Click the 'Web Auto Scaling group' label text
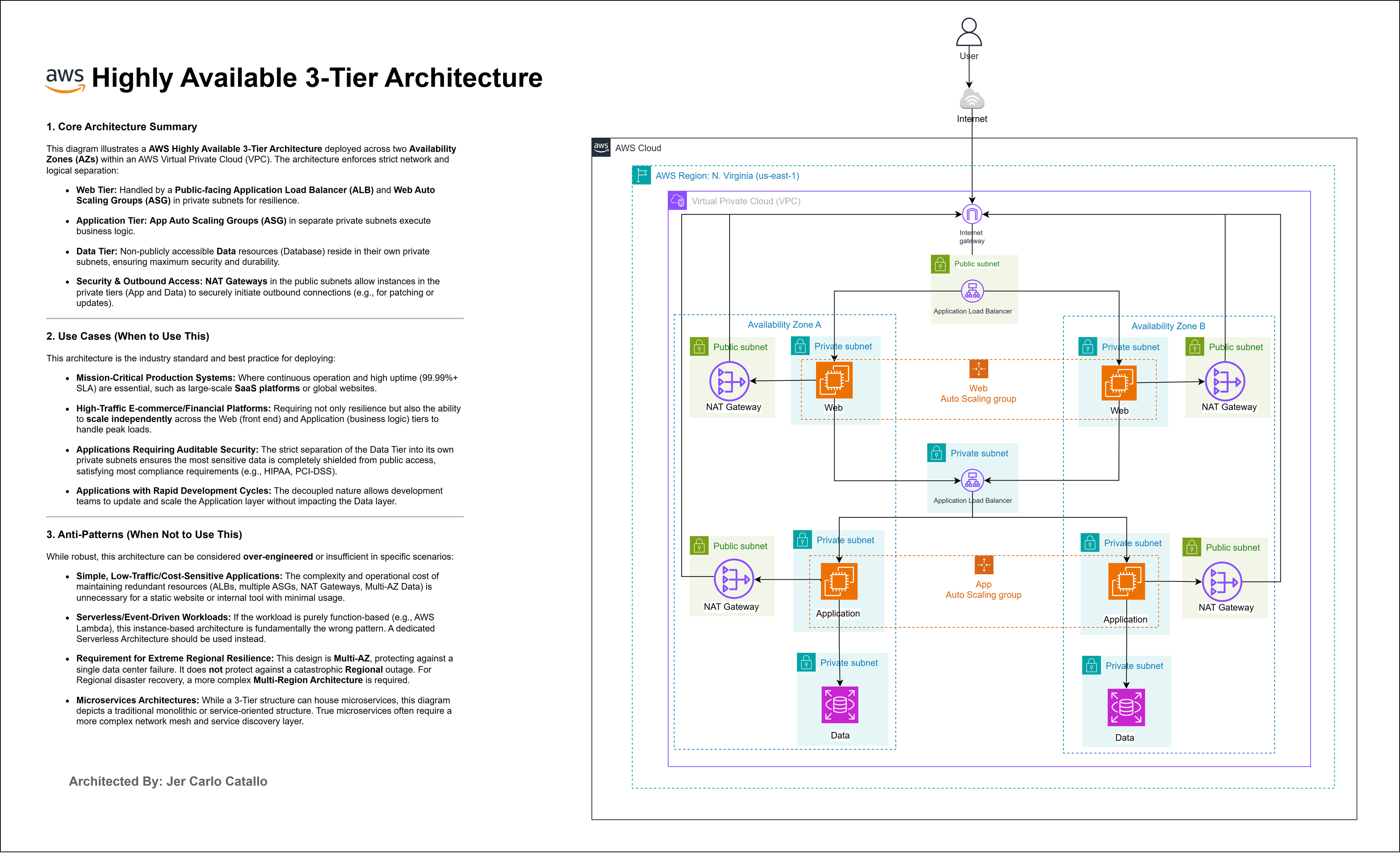 tap(979, 394)
